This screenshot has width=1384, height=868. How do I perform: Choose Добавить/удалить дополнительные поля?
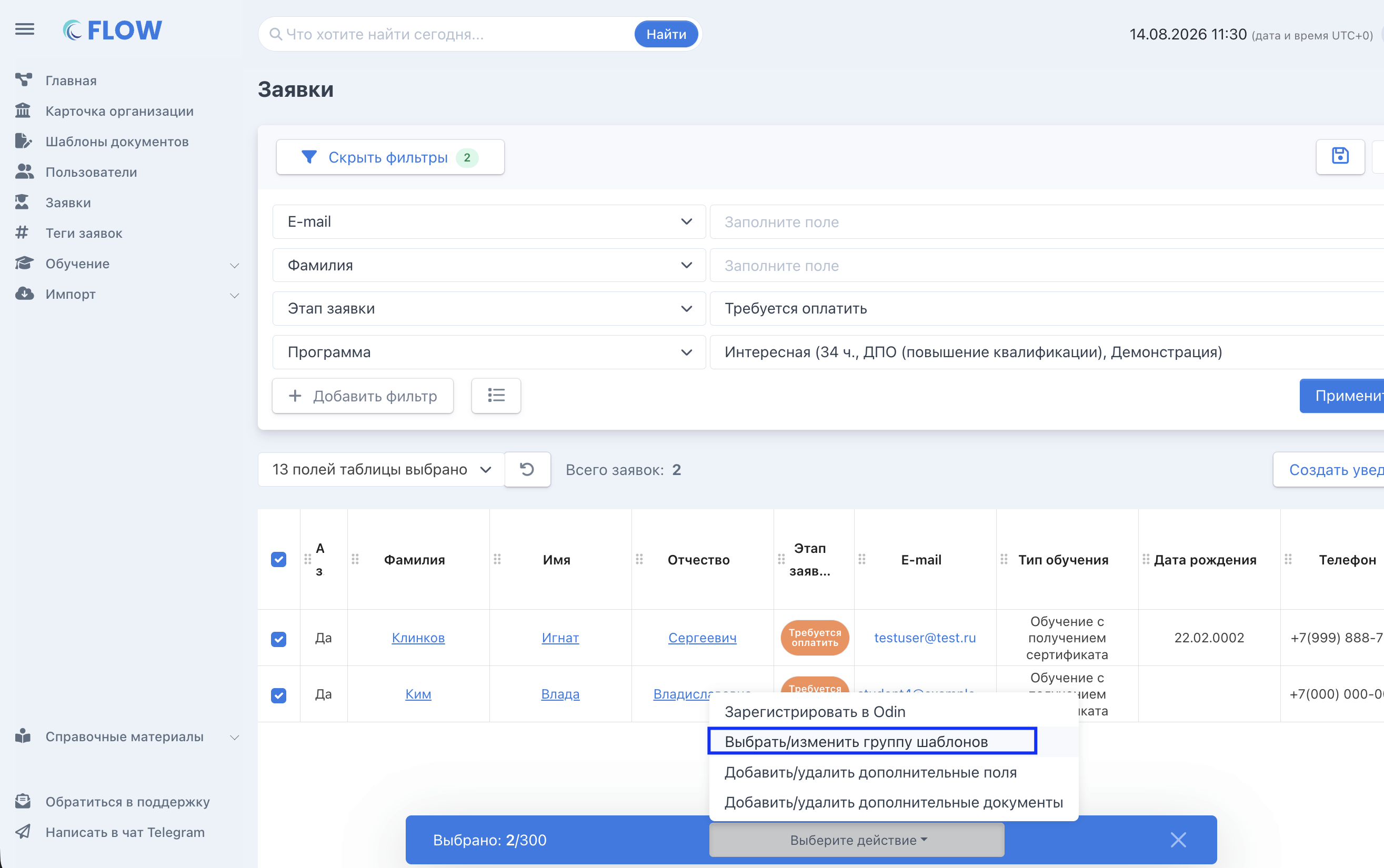870,772
